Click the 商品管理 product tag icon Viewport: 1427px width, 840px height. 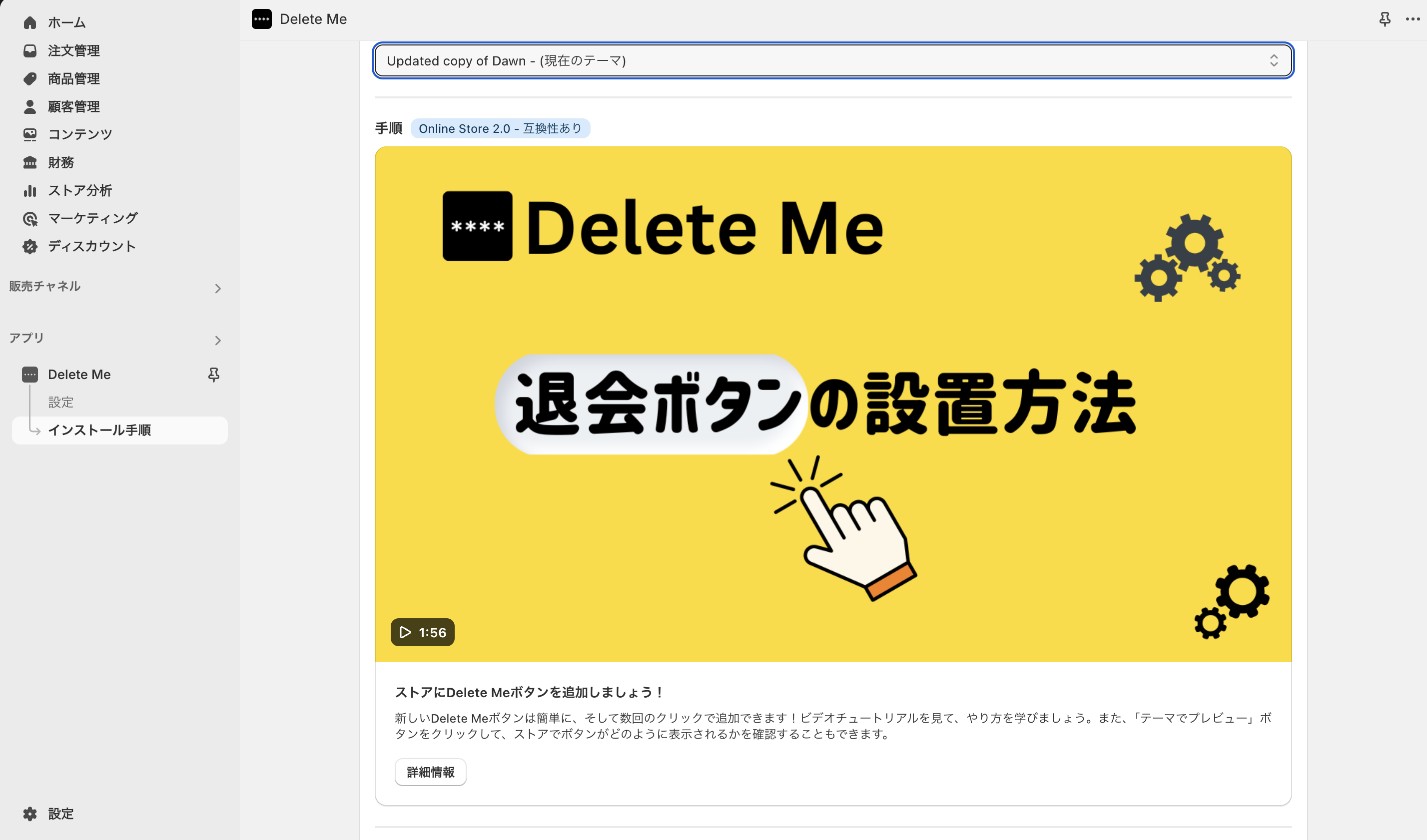tap(30, 79)
